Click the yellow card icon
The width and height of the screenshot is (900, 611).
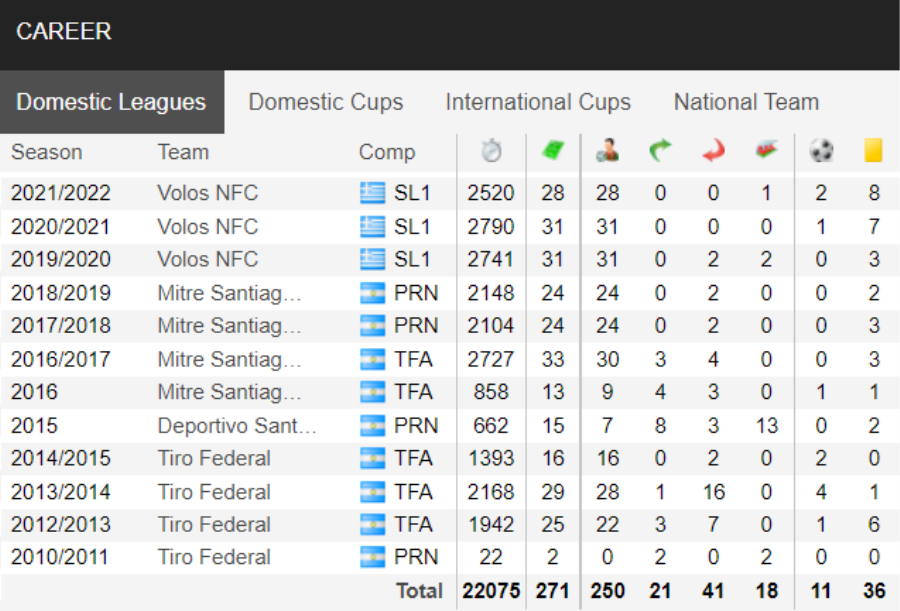pyautogui.click(x=873, y=150)
